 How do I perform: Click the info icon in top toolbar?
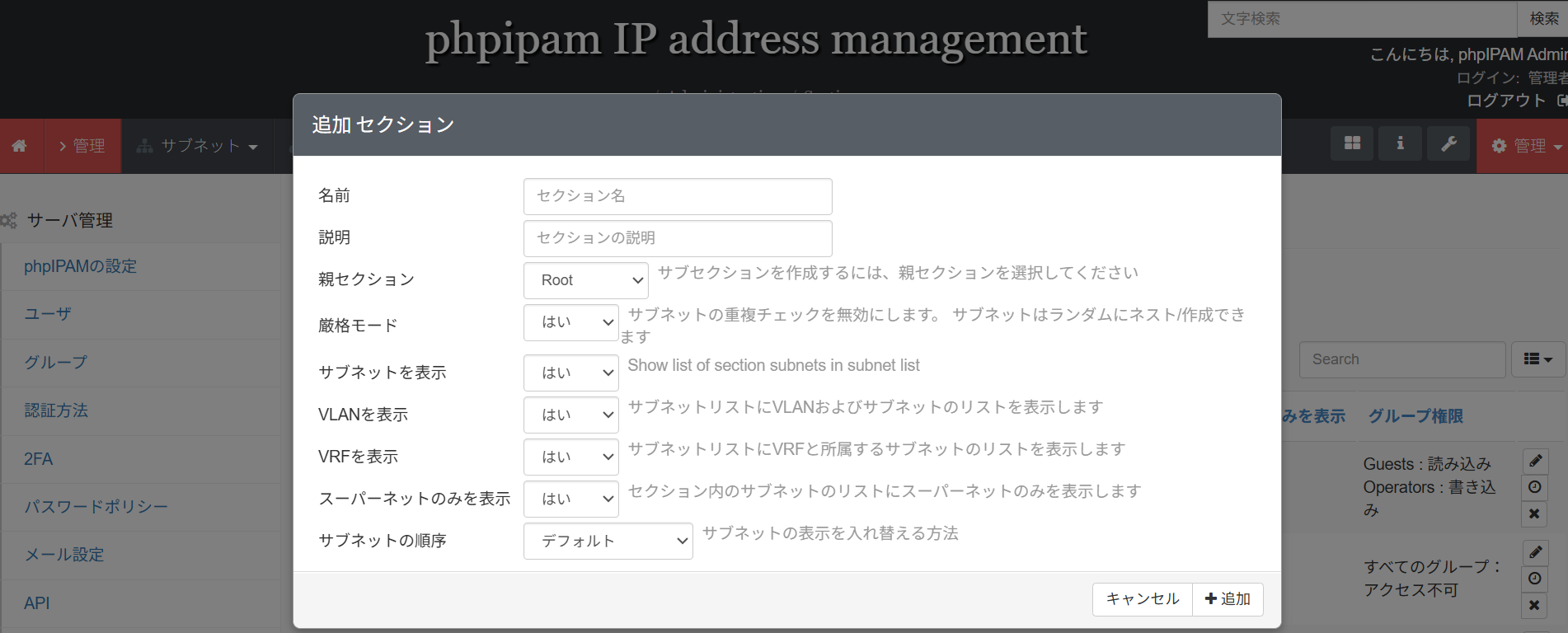pos(1400,143)
